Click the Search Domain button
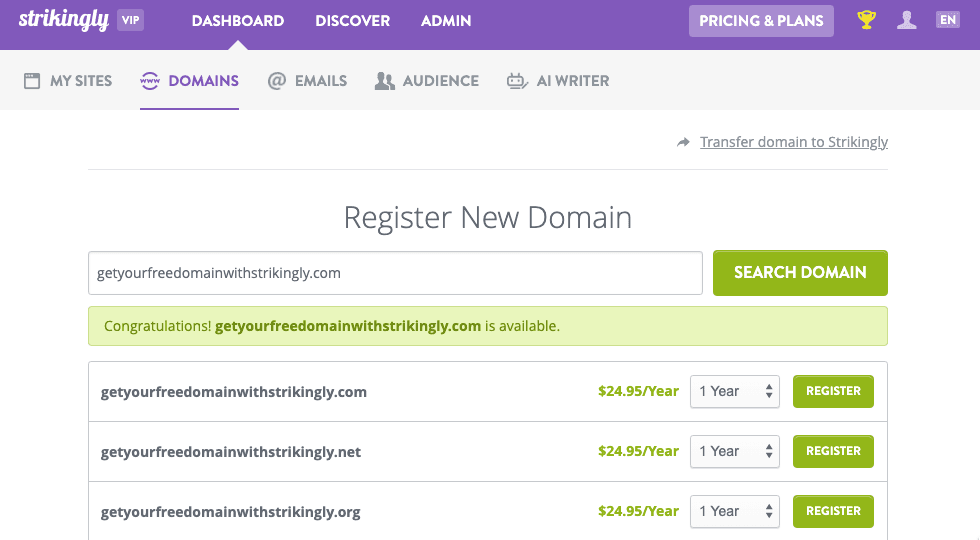This screenshot has height=540, width=980. [x=800, y=273]
